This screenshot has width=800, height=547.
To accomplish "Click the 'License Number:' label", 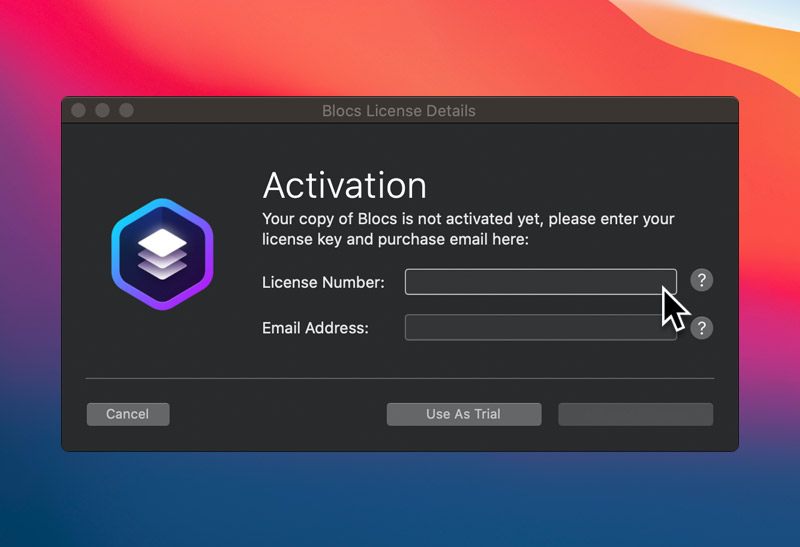I will pos(323,282).
